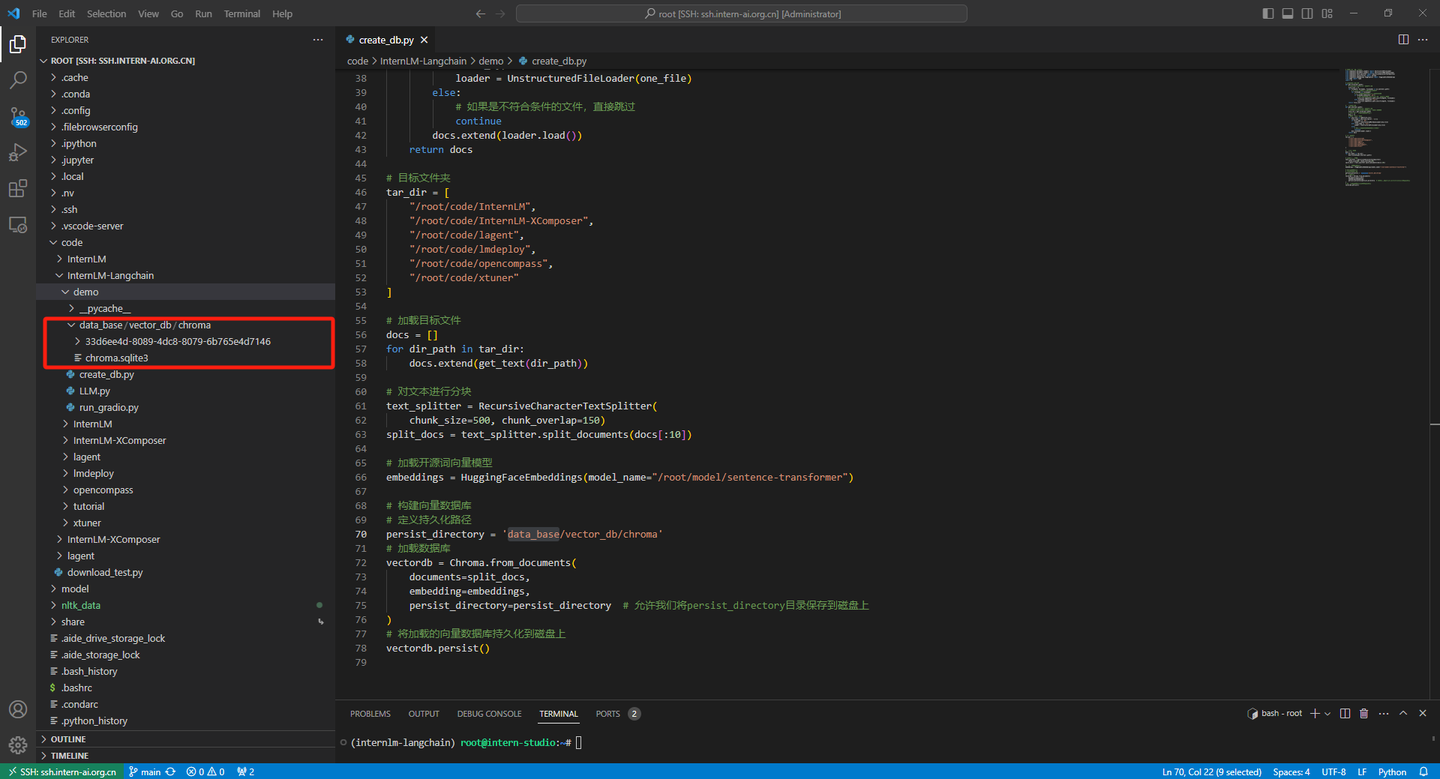Split the editor right

coord(1403,40)
